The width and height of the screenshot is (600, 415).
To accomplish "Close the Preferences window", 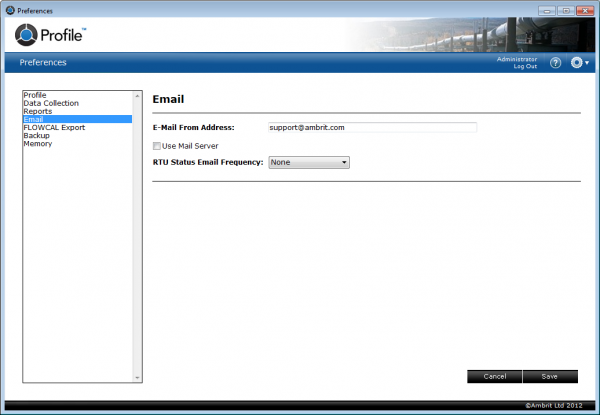I will tap(585, 11).
